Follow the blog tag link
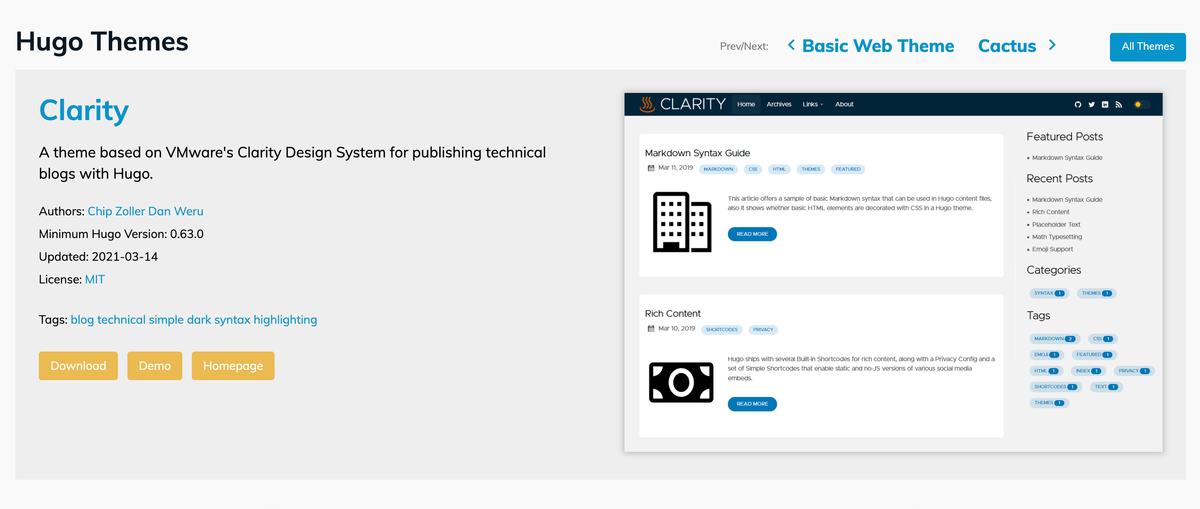This screenshot has width=1200, height=509. [82, 320]
